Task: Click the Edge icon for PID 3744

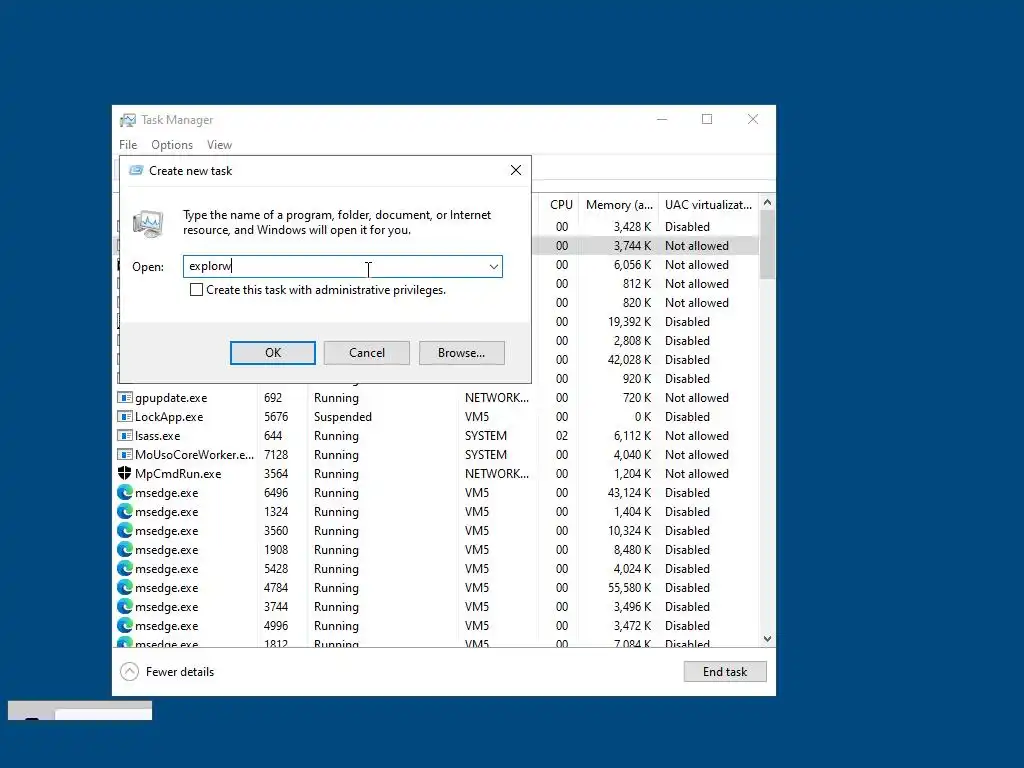Action: pyautogui.click(x=125, y=606)
